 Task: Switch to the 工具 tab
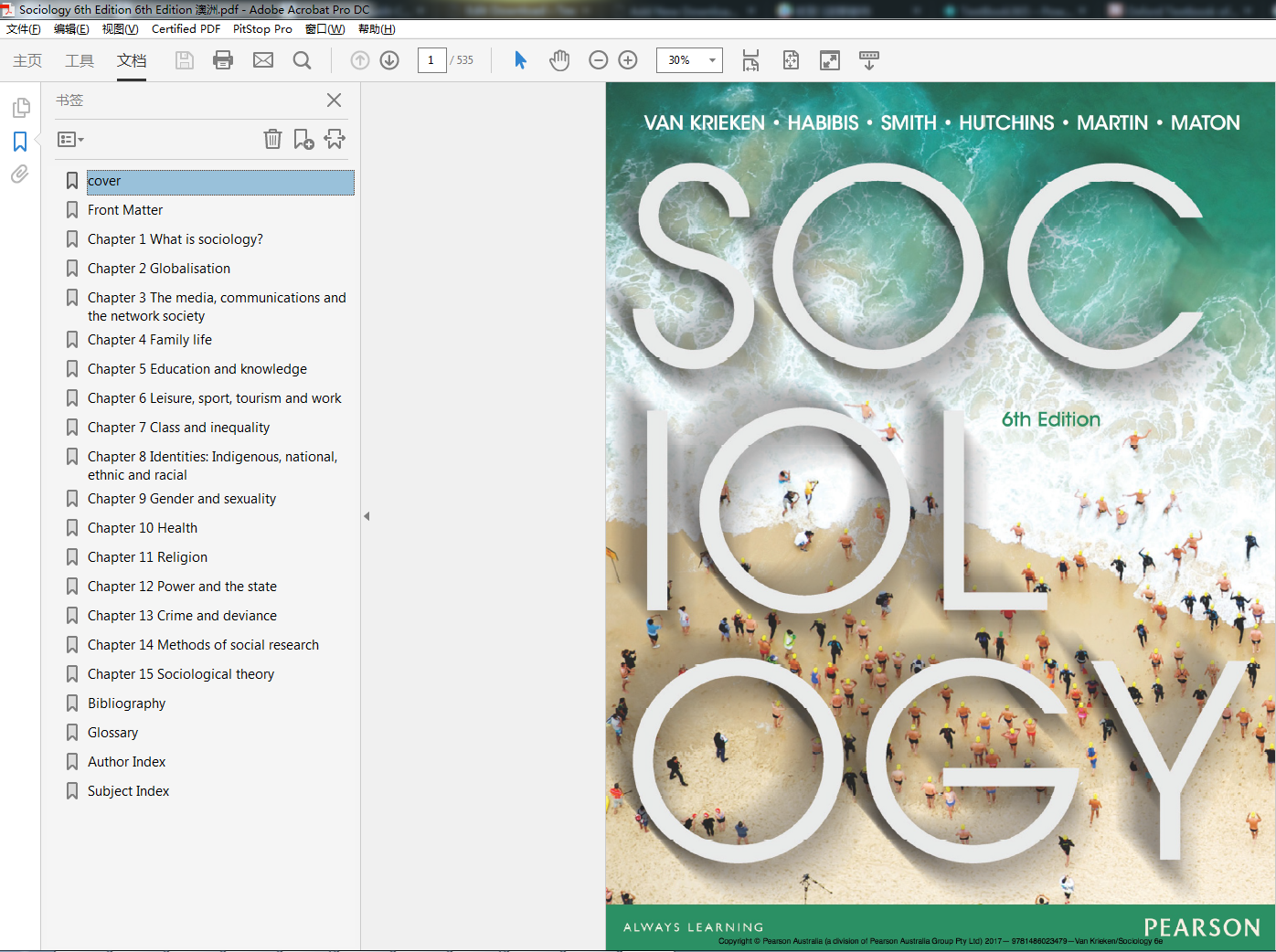click(80, 60)
